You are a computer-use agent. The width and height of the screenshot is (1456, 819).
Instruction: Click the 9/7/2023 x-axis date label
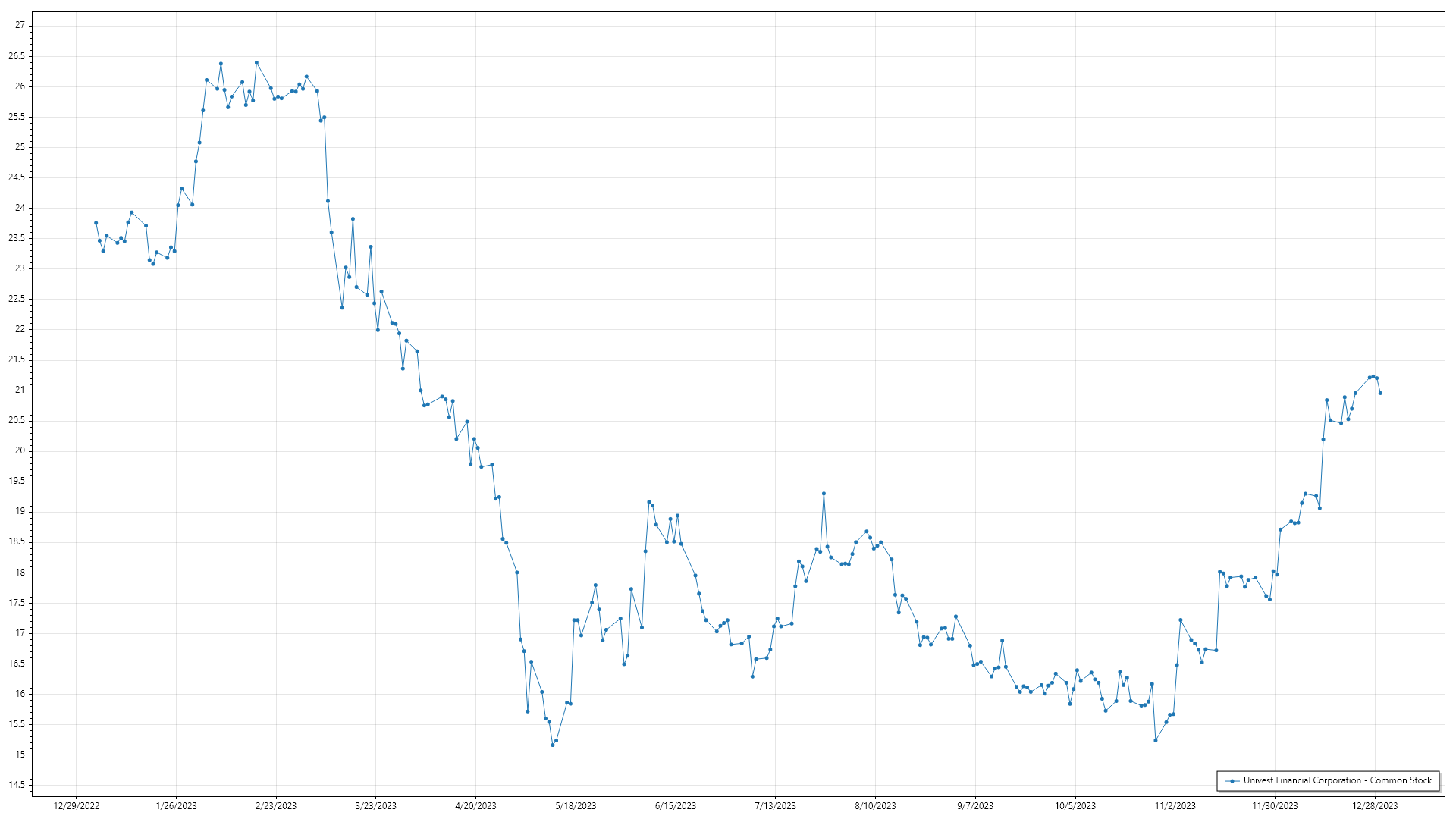975,806
